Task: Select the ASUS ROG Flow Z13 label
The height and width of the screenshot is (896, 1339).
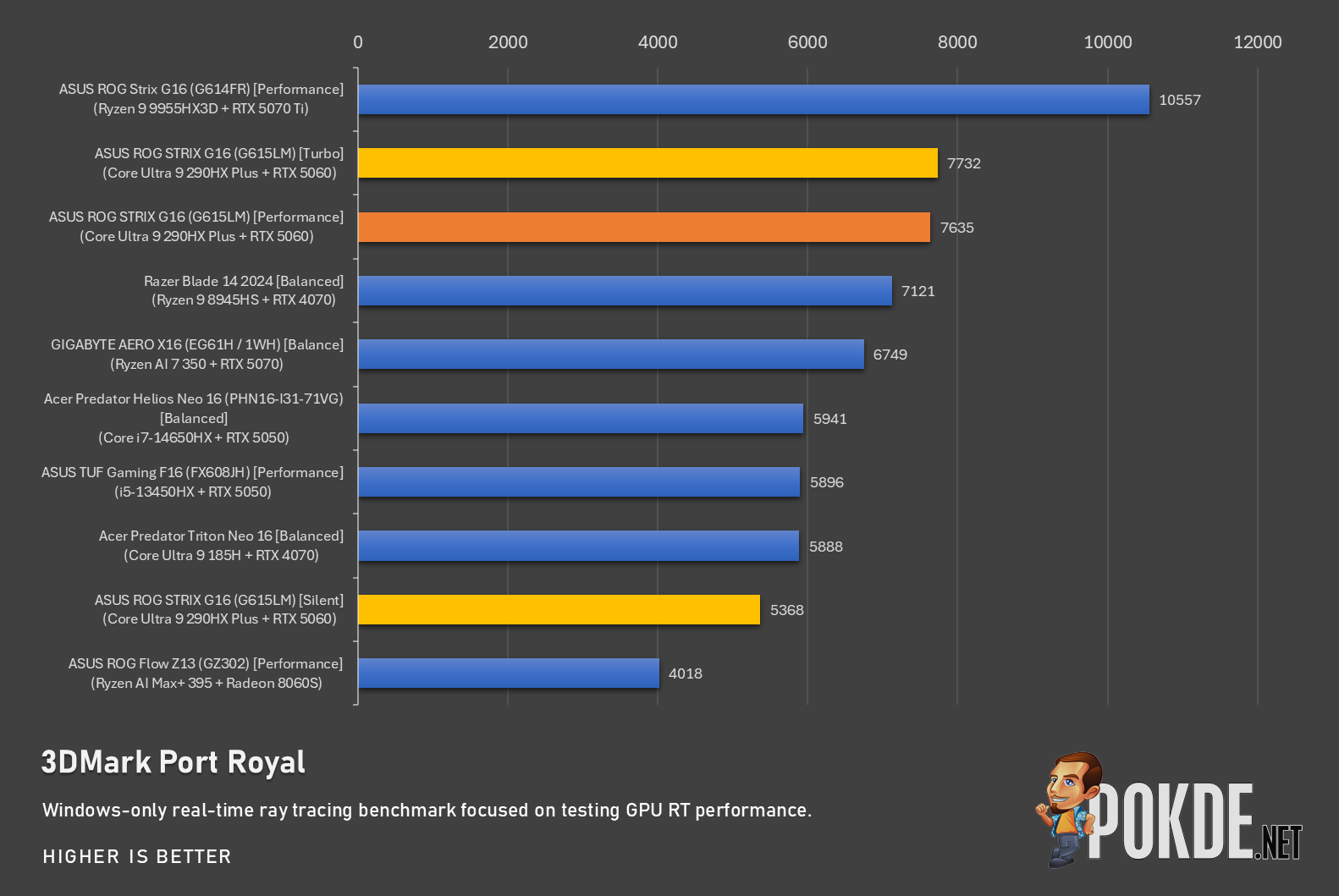Action: 206,673
